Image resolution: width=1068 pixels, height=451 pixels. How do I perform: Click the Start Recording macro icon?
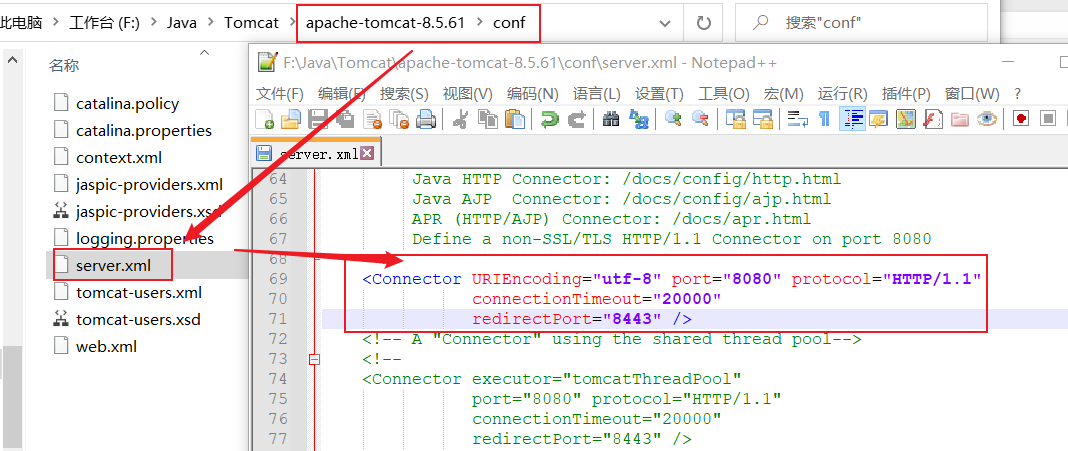[x=1021, y=119]
